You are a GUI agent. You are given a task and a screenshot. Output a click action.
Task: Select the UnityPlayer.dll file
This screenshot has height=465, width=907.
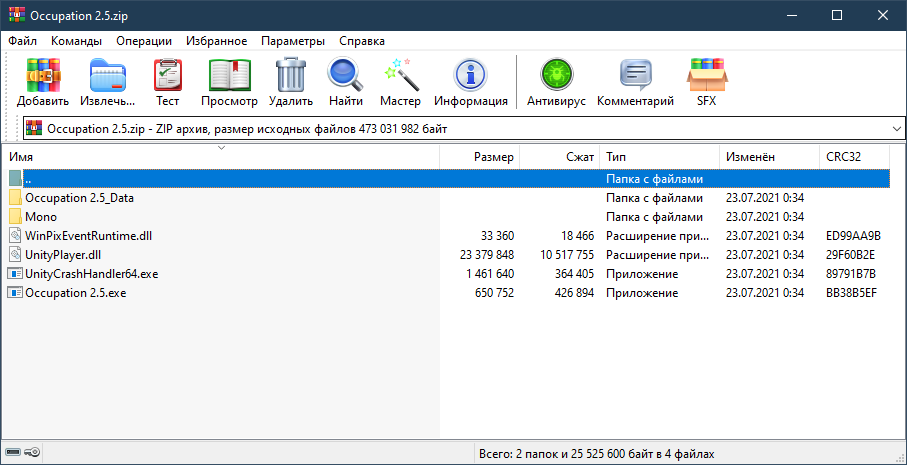63,255
